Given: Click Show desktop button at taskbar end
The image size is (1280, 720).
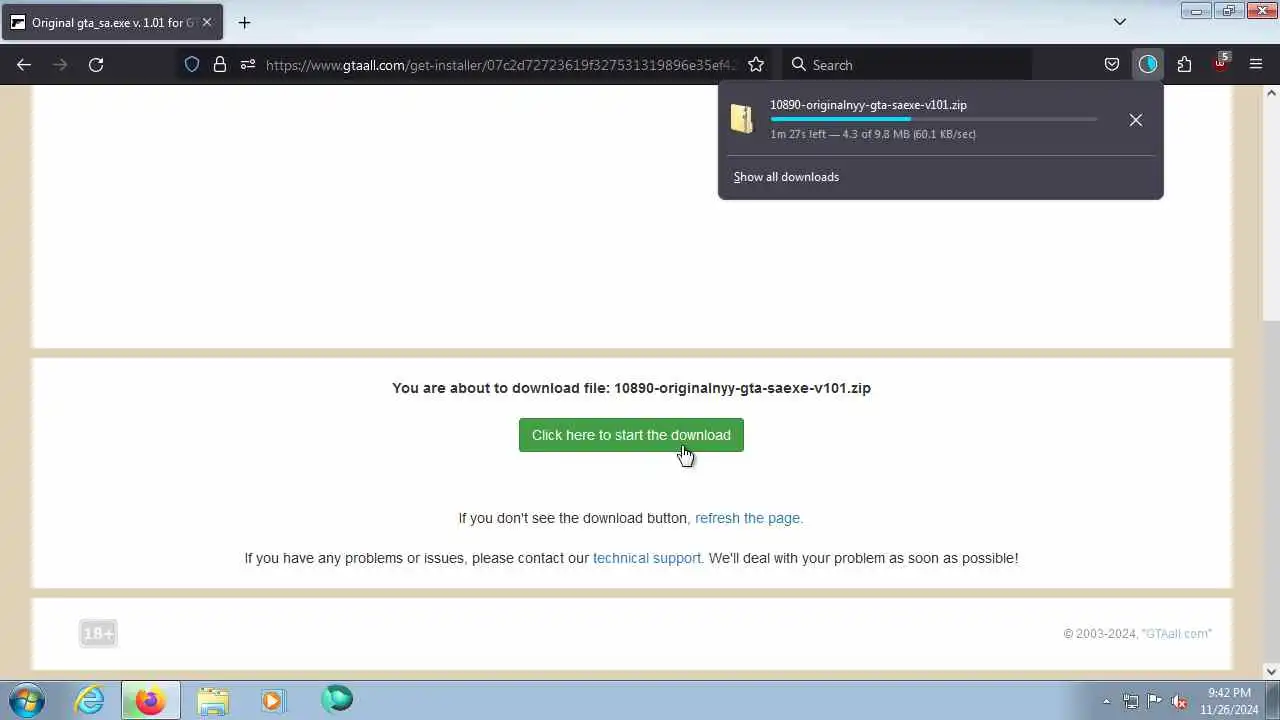Looking at the screenshot, I should [x=1273, y=700].
